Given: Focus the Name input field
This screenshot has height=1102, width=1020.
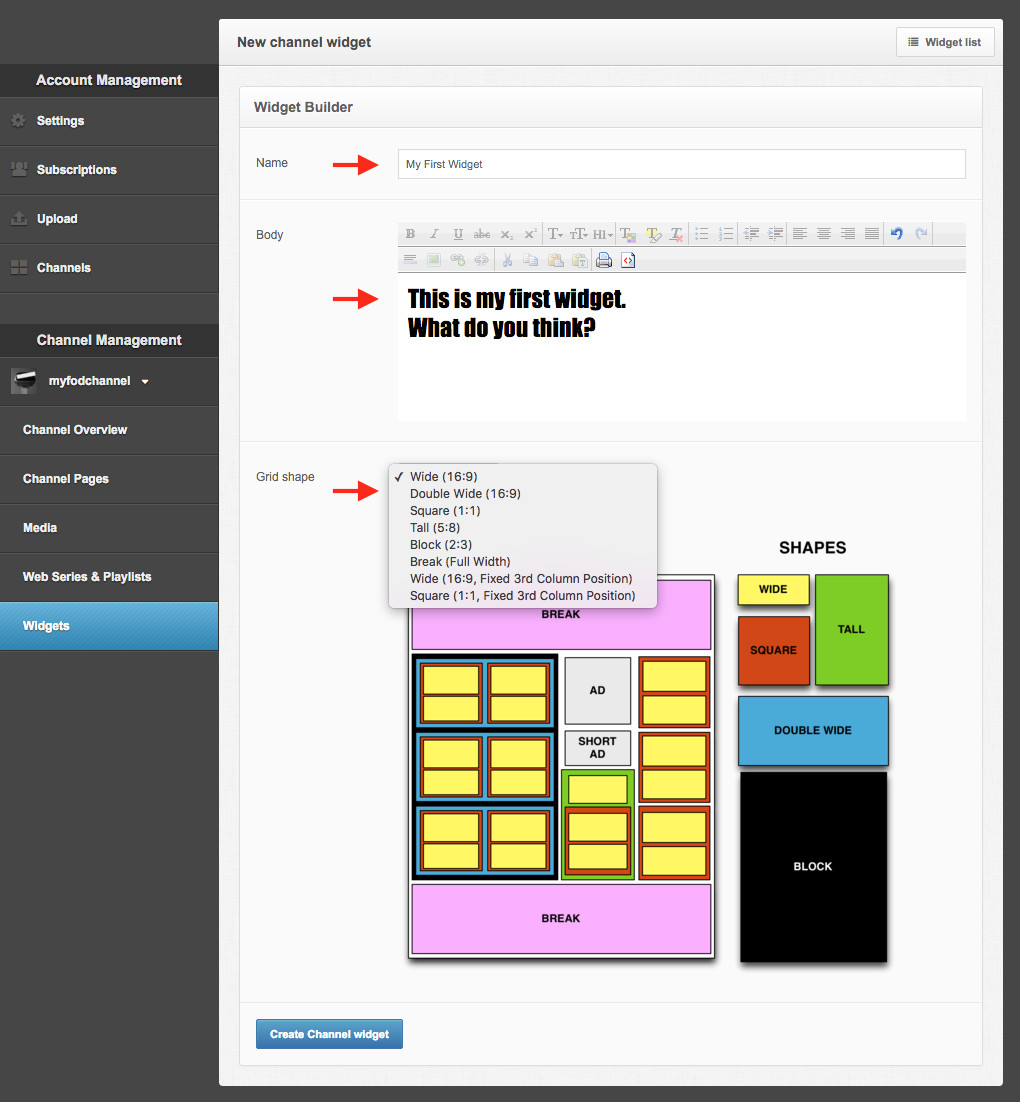Looking at the screenshot, I should pyautogui.click(x=681, y=164).
